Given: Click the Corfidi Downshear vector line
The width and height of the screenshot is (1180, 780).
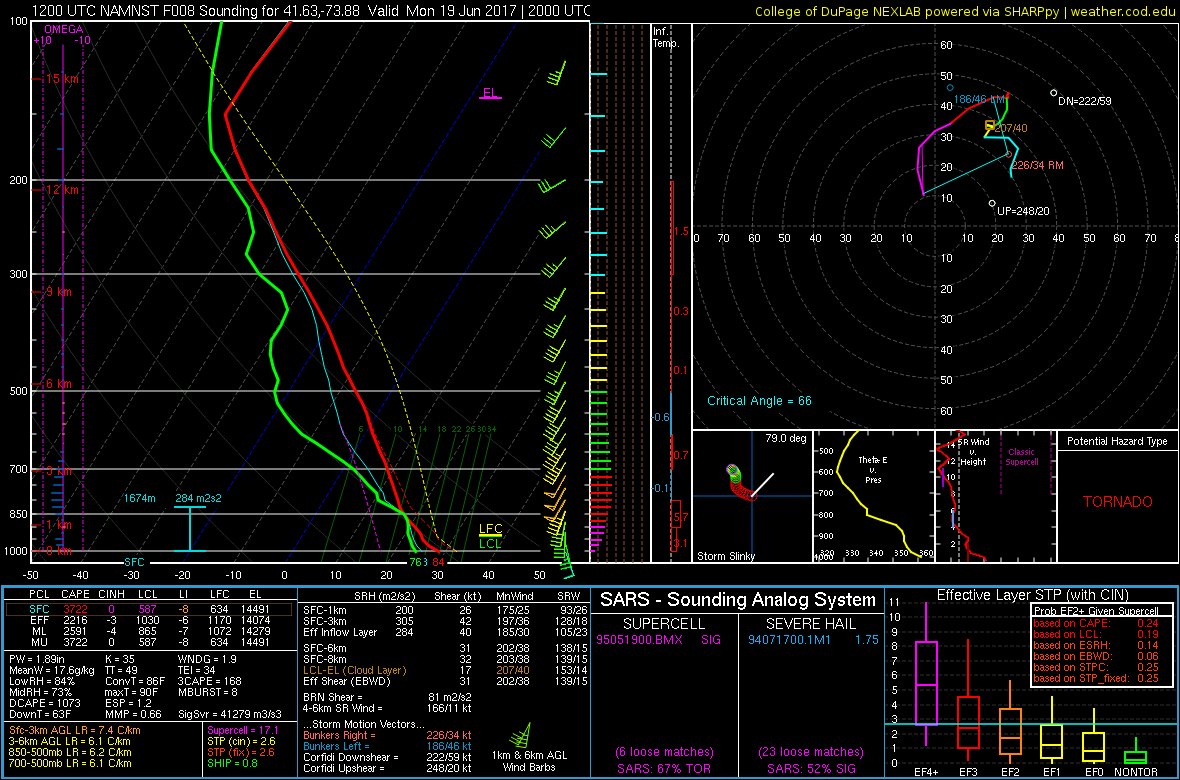Looking at the screenshot, I should point(386,757).
